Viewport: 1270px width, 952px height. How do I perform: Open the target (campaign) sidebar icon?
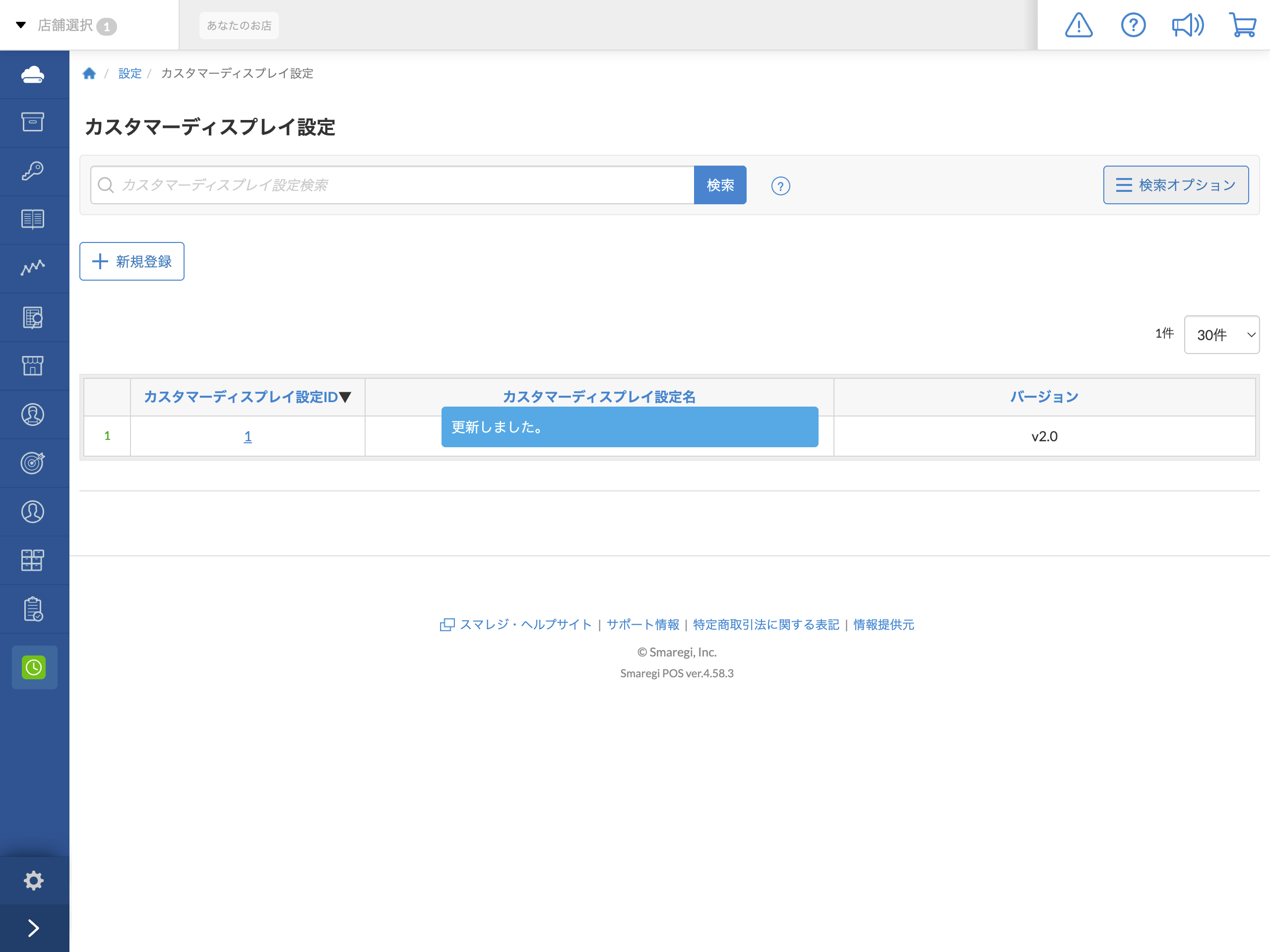point(34,463)
